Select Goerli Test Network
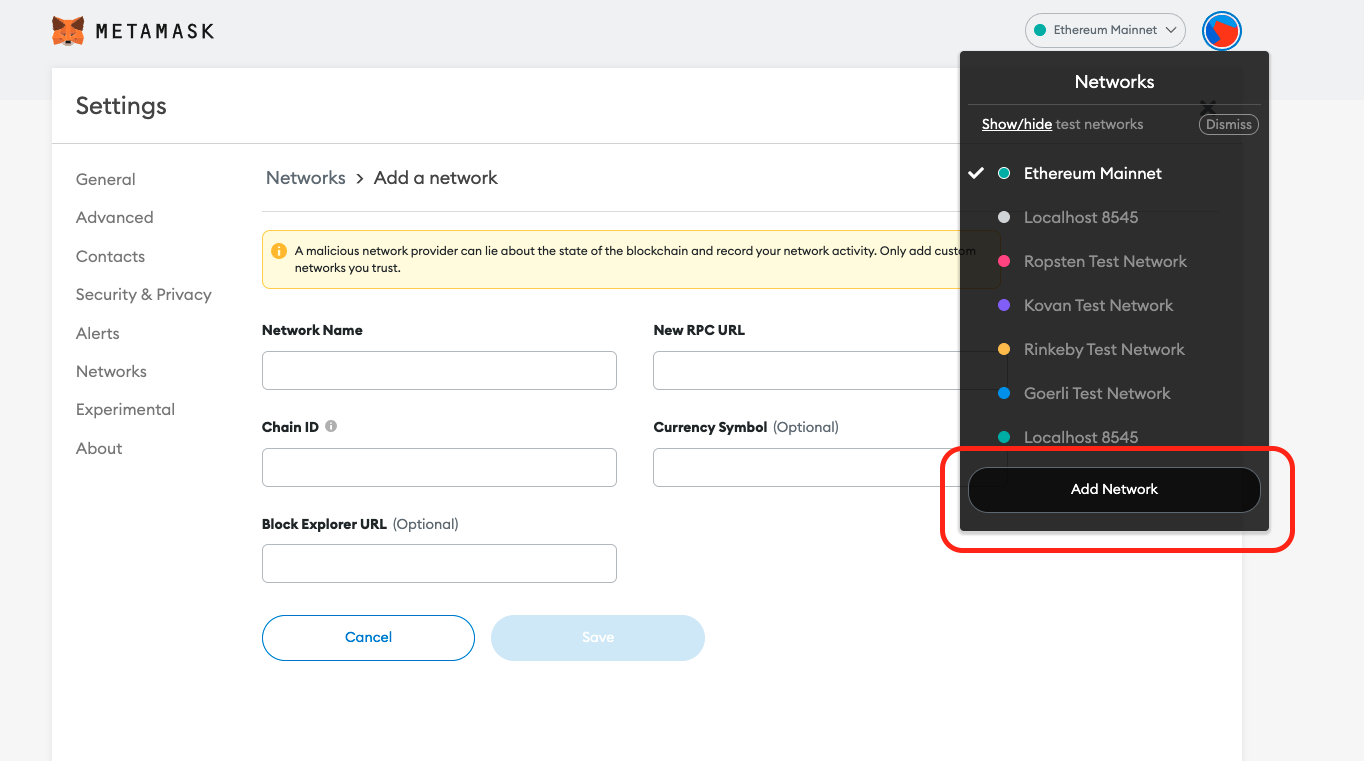Viewport: 1364px width, 761px height. tap(1114, 394)
